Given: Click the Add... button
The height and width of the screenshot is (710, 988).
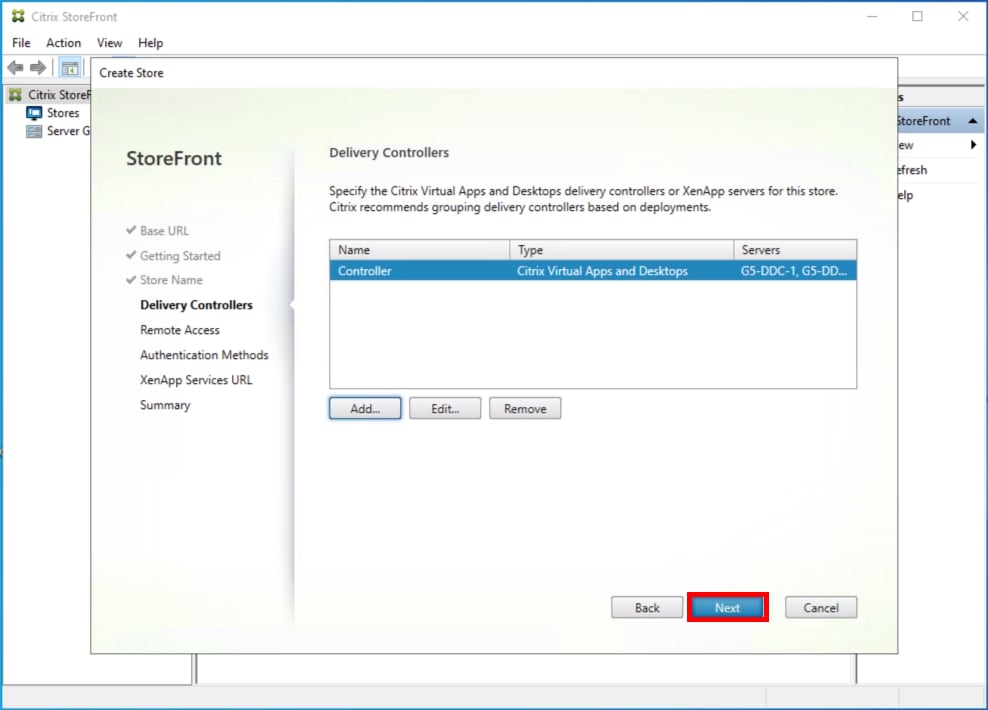Looking at the screenshot, I should click(x=365, y=408).
